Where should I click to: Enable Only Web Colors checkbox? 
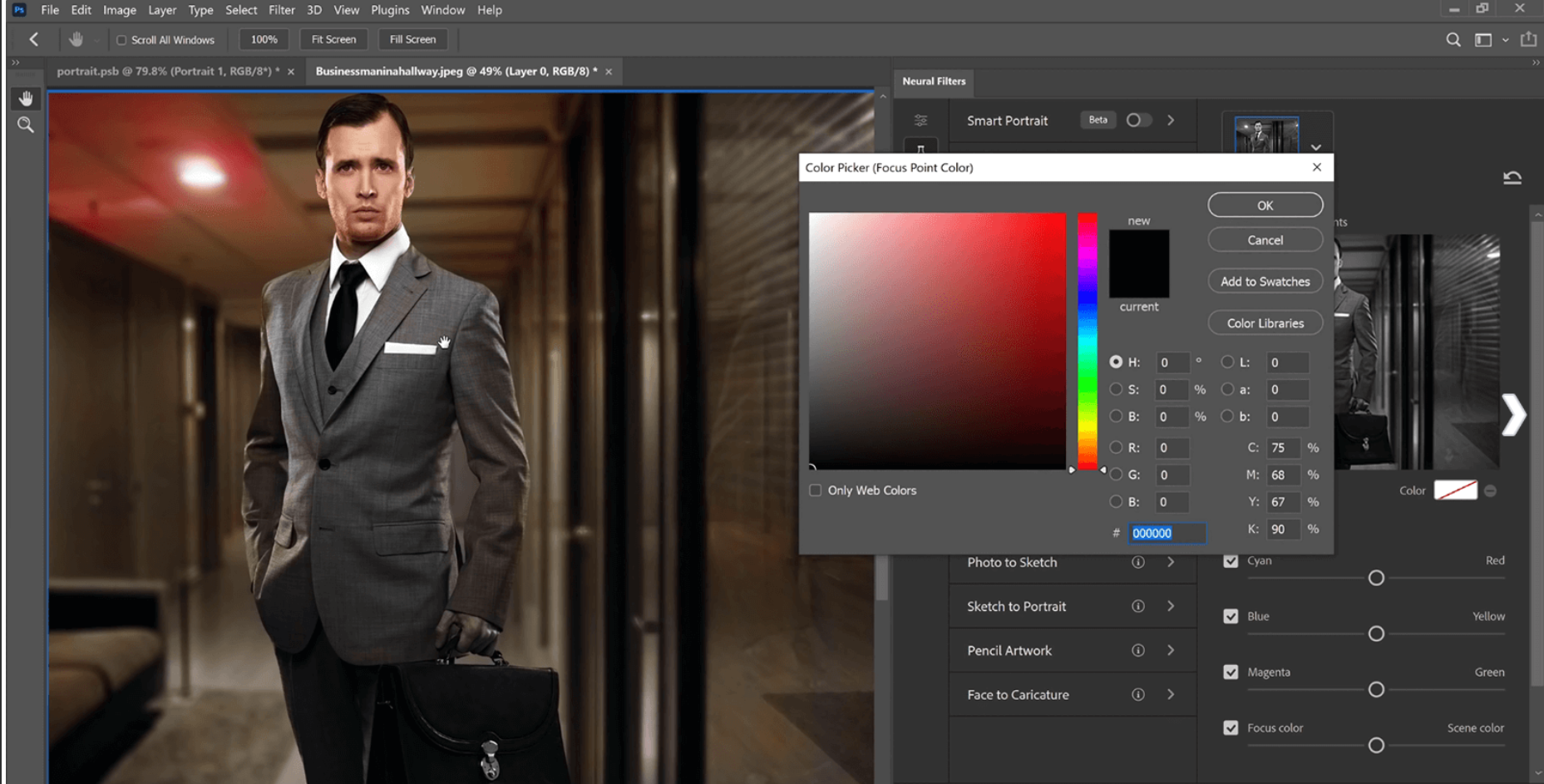click(816, 491)
